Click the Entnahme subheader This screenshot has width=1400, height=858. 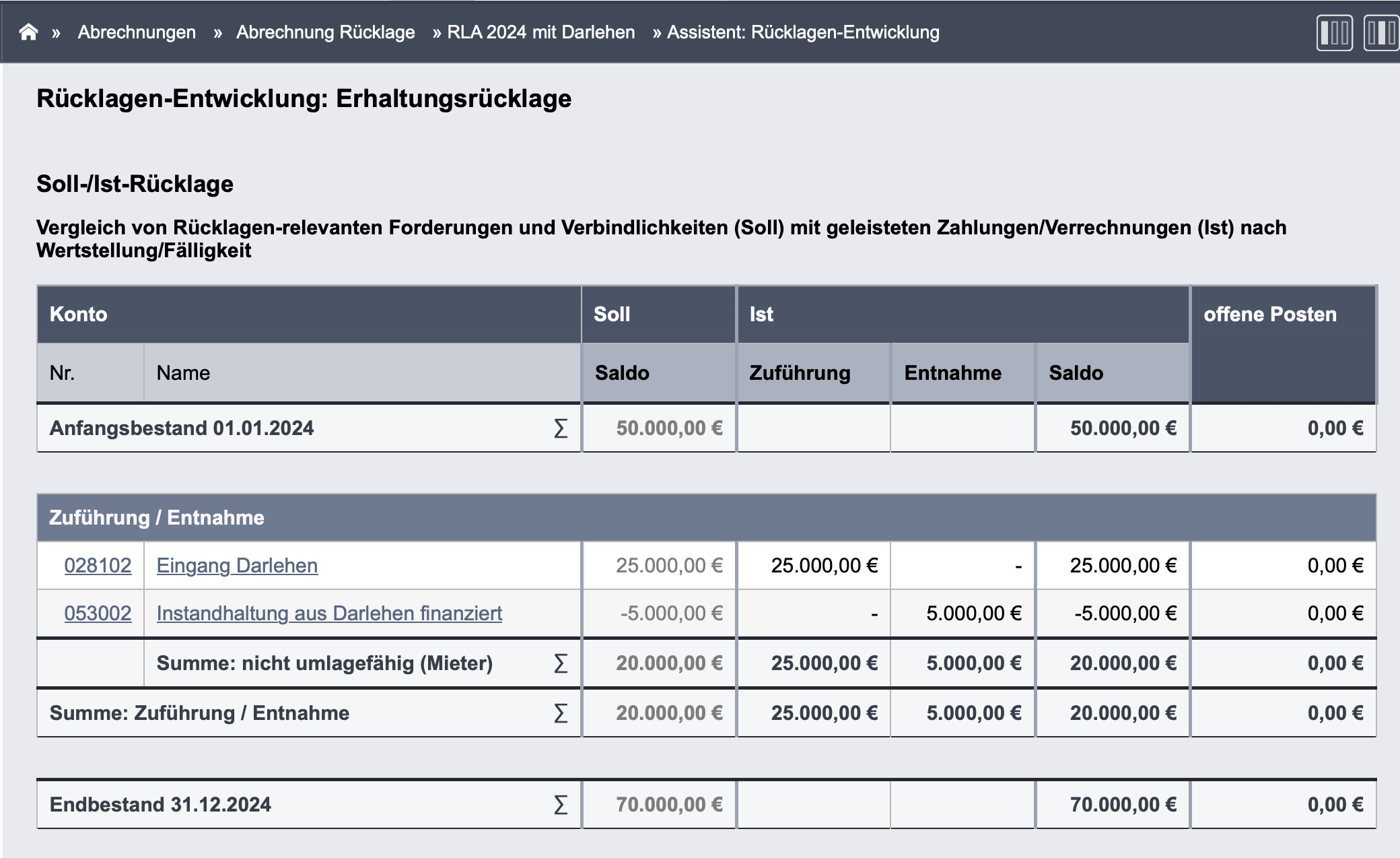click(963, 373)
